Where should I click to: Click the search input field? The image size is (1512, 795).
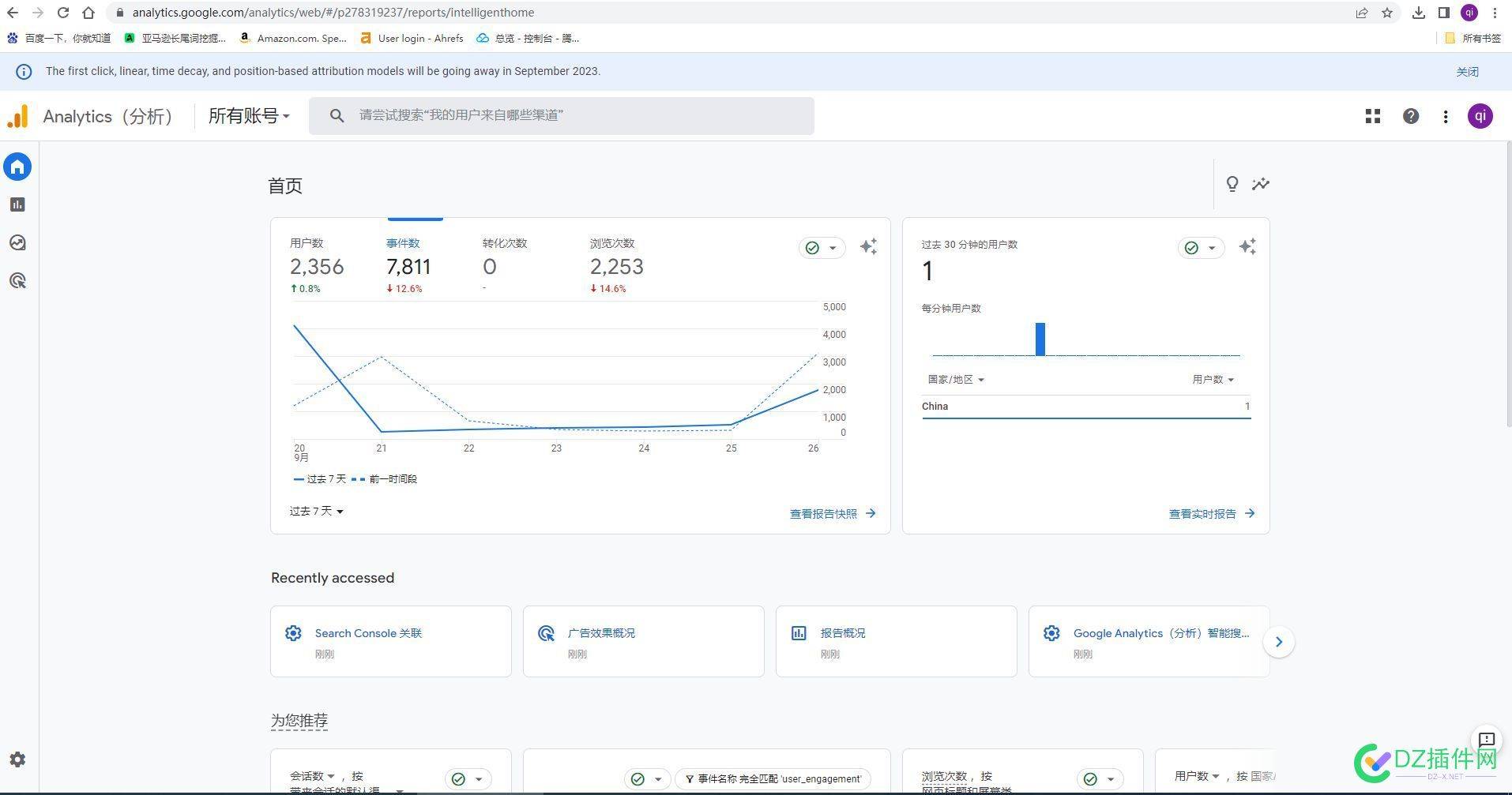562,116
